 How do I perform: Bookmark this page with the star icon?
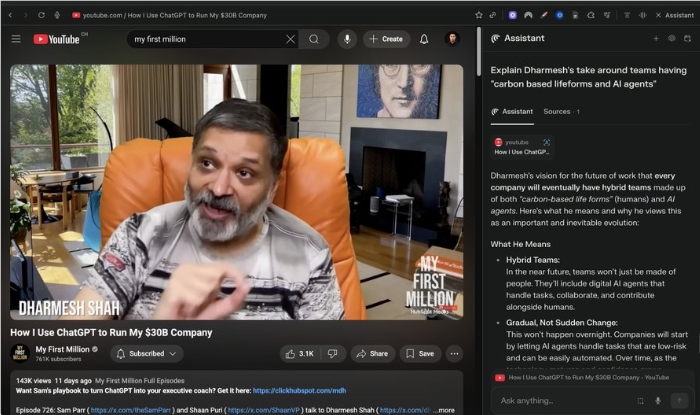point(479,15)
